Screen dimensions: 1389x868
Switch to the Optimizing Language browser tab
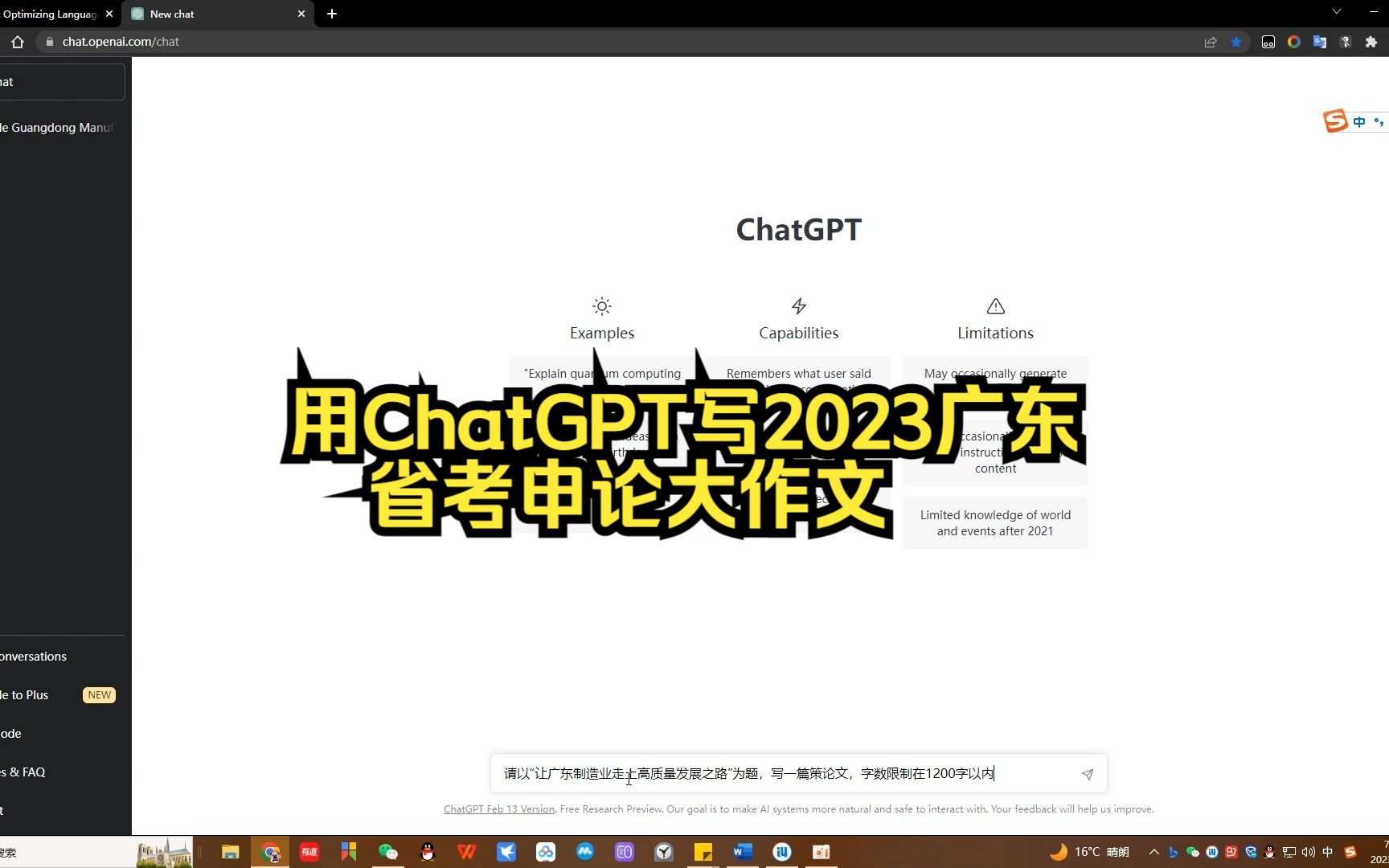pyautogui.click(x=50, y=14)
